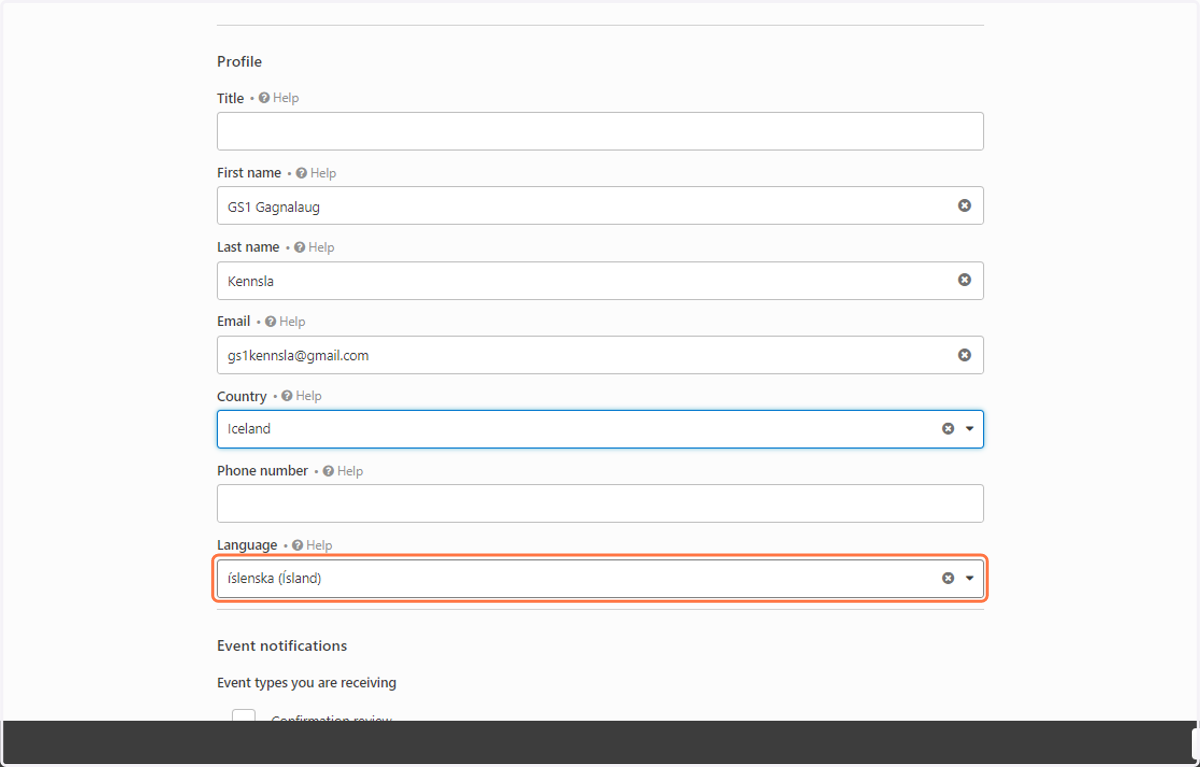Viewport: 1200px width, 767px height.
Task: Click the Event notifications heading
Action: pyautogui.click(x=282, y=646)
